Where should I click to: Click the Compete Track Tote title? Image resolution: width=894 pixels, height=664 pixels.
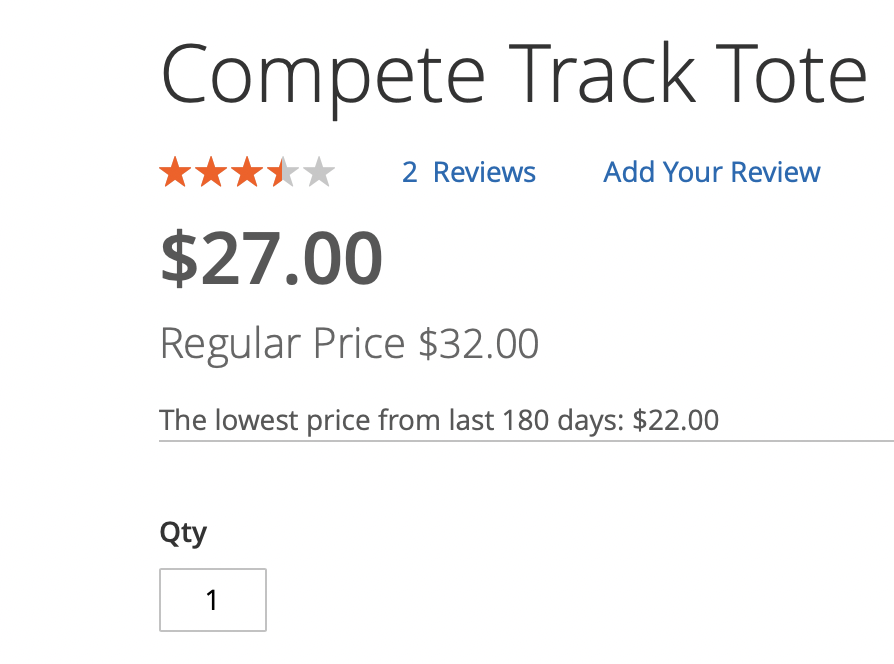[x=513, y=74]
